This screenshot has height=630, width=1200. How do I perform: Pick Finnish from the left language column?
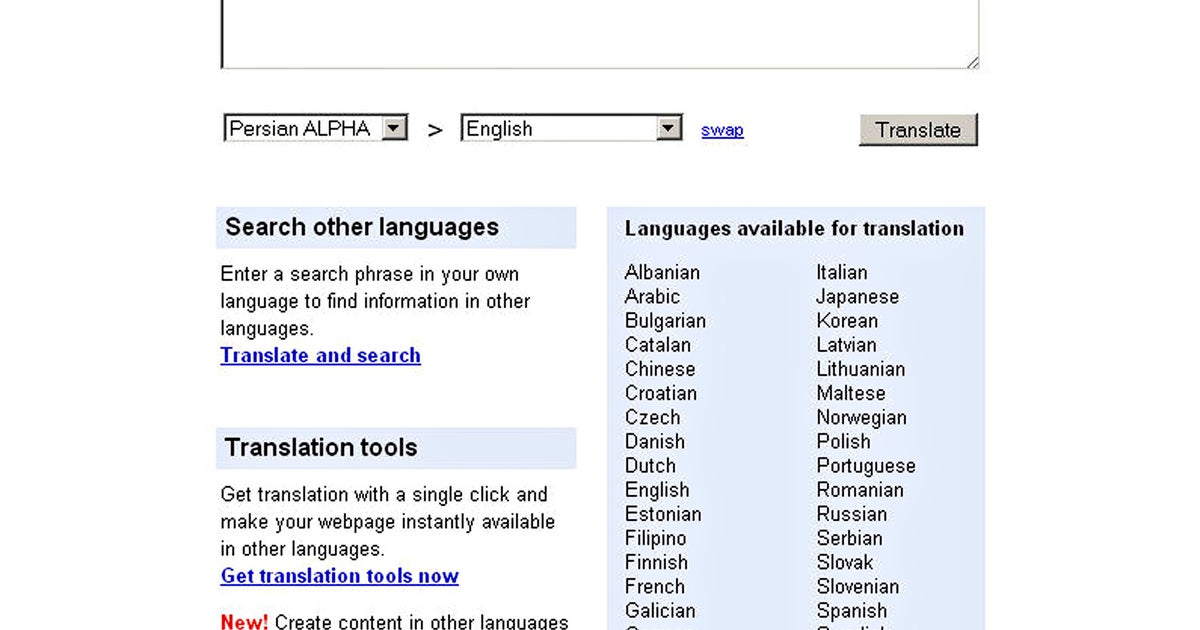tap(656, 562)
